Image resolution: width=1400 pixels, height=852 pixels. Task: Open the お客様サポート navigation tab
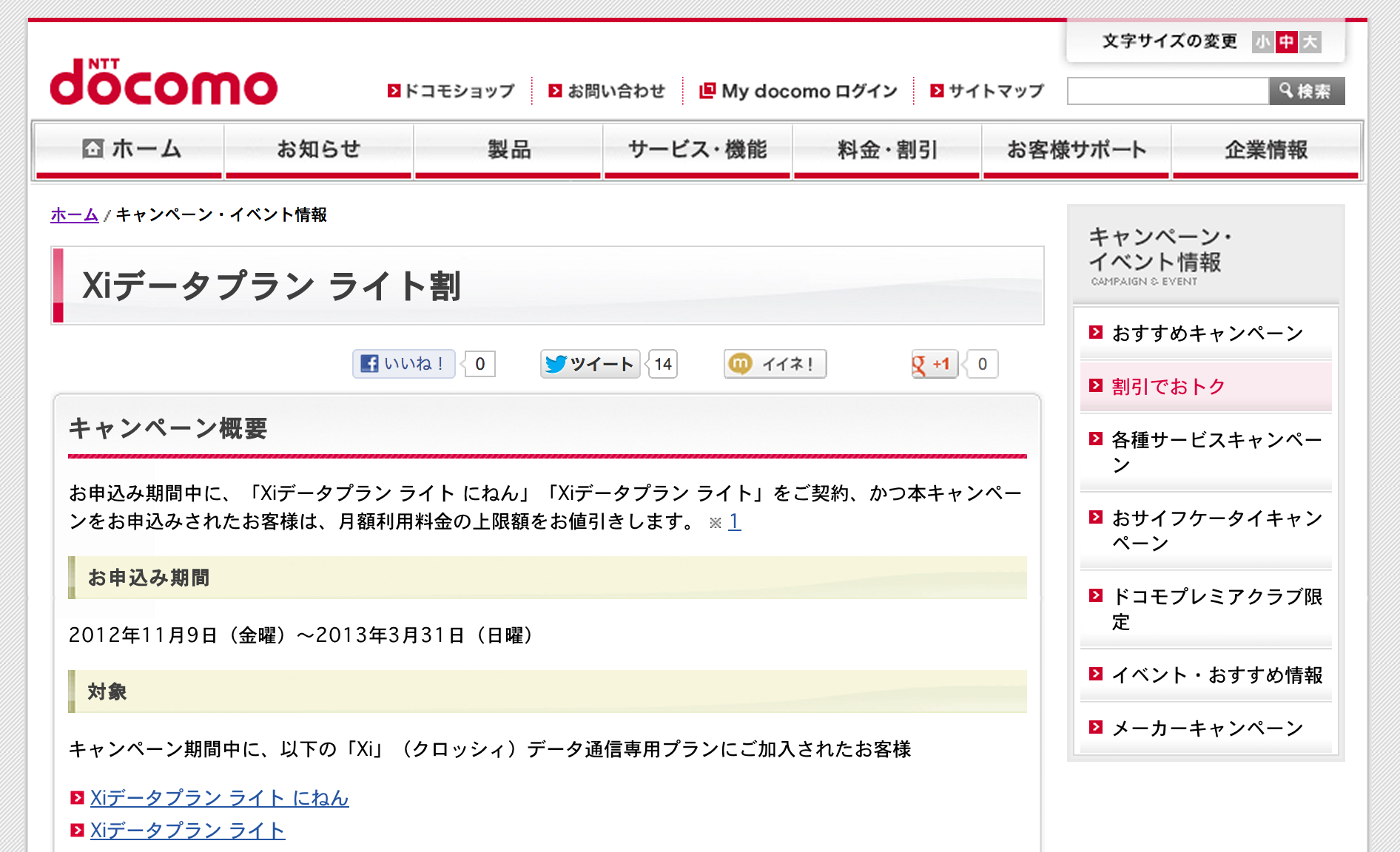(x=1076, y=151)
